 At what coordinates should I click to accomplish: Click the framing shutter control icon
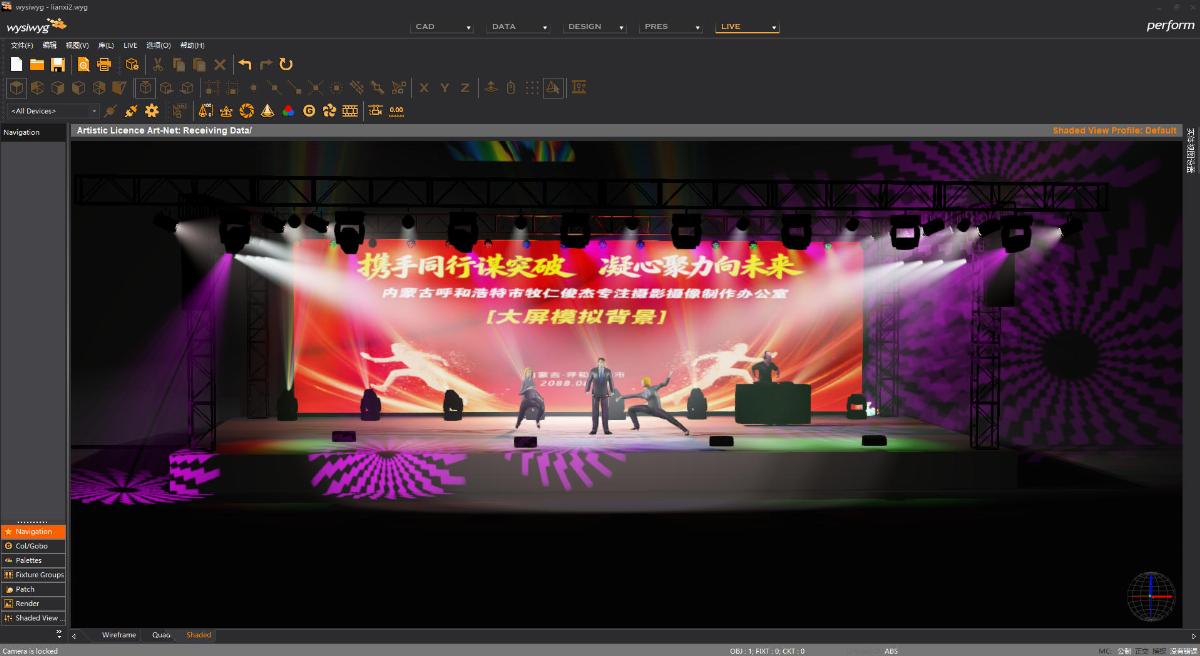click(351, 110)
